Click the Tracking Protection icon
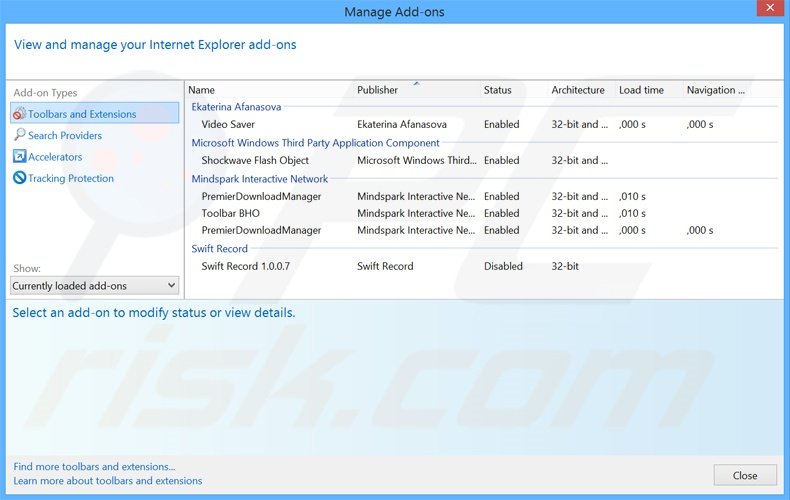 (19, 178)
